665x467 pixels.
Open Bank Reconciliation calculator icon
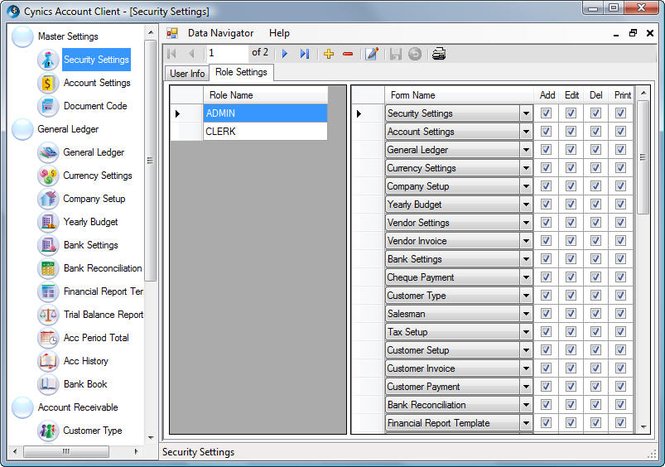pos(48,268)
